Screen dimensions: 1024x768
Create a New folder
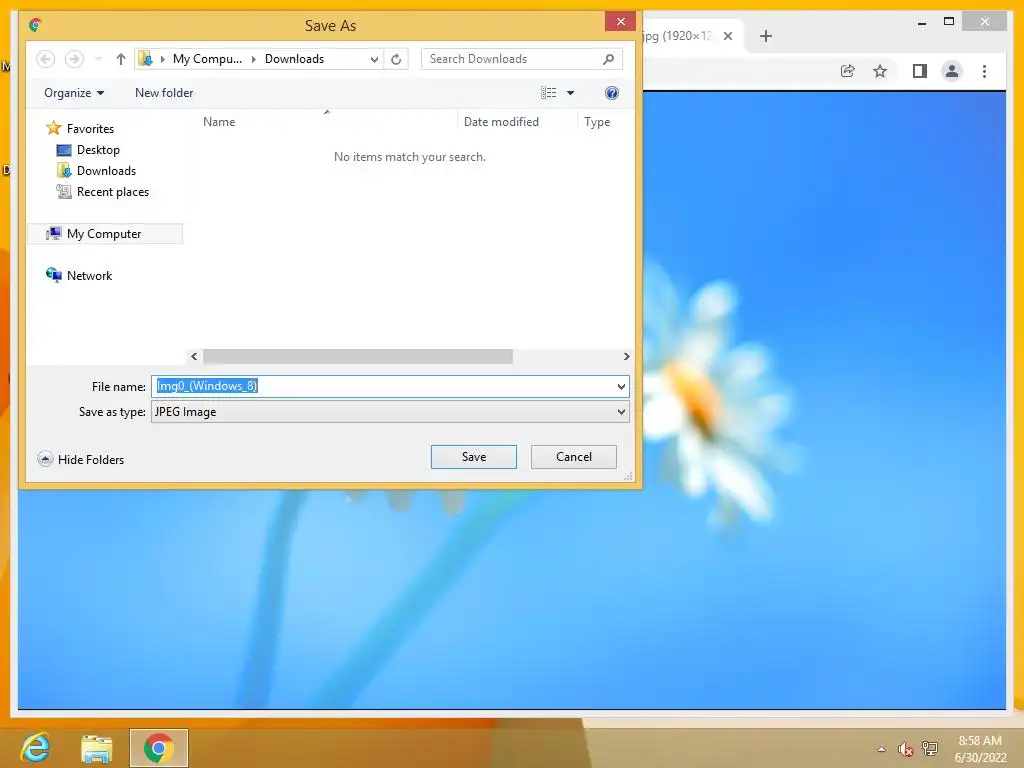coord(164,93)
